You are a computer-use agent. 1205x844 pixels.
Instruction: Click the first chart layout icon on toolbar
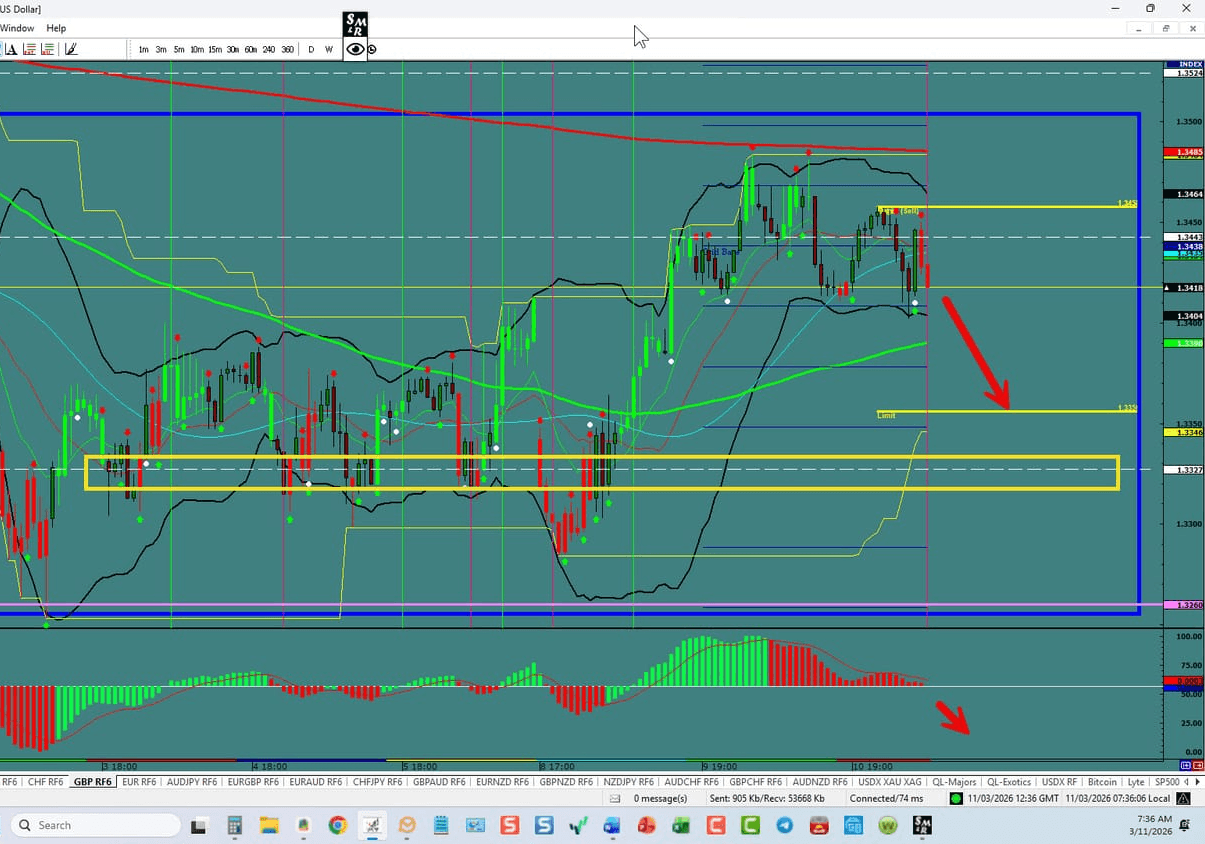pyautogui.click(x=28, y=48)
